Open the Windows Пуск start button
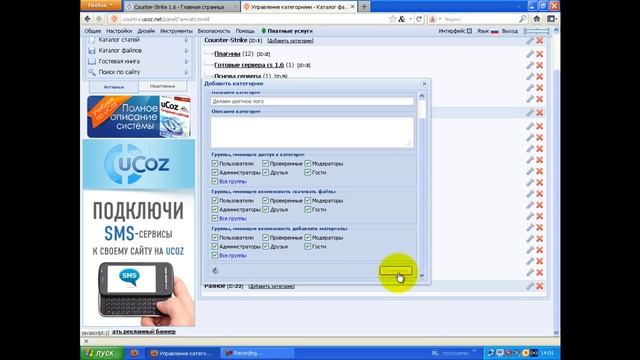The image size is (640, 360). (102, 353)
